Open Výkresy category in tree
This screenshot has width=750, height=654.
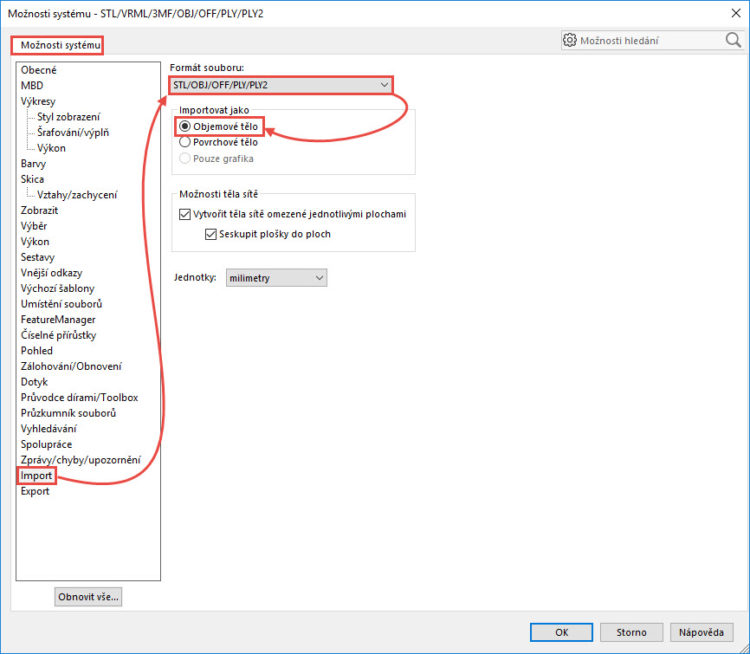38,101
